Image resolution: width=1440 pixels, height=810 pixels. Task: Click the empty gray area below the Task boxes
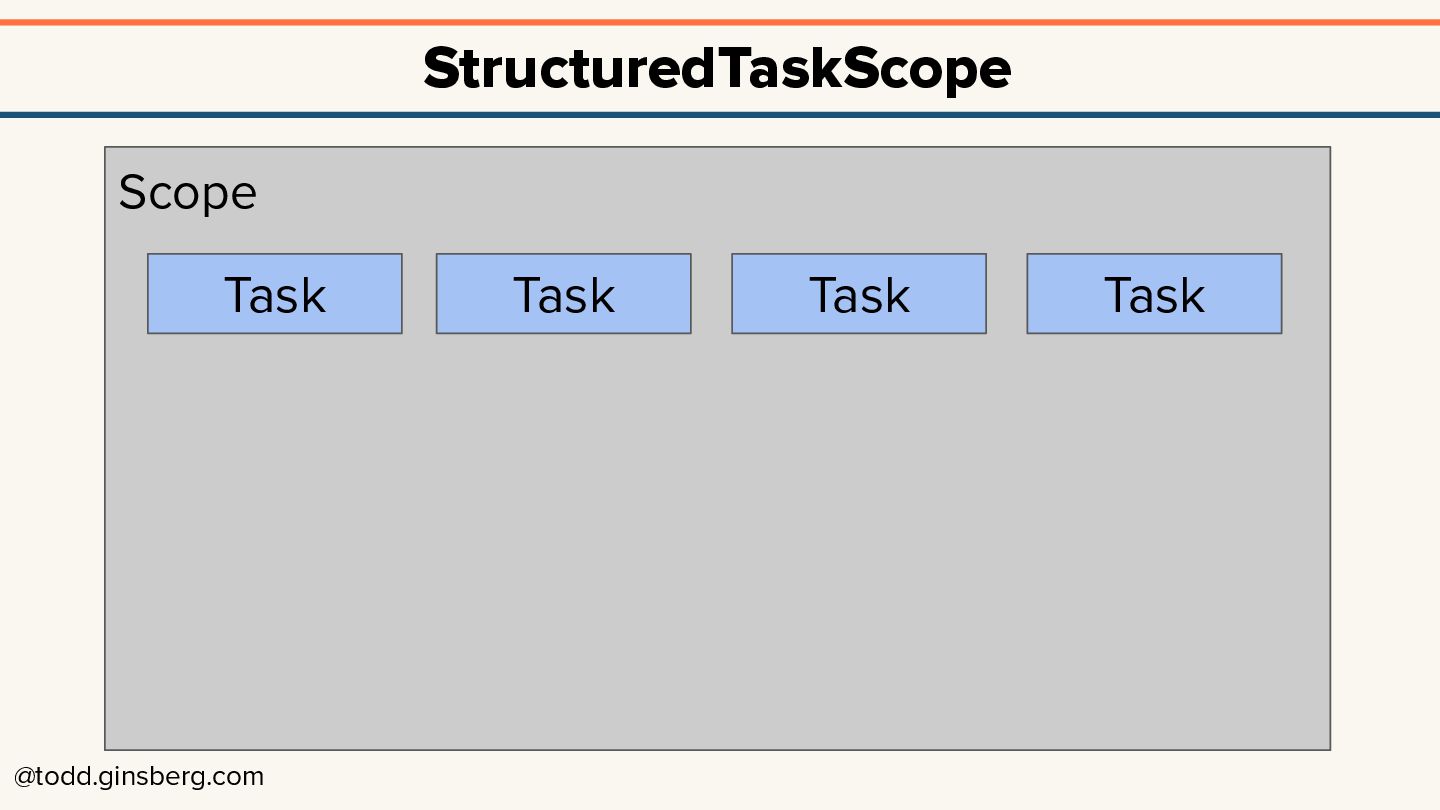click(x=717, y=540)
